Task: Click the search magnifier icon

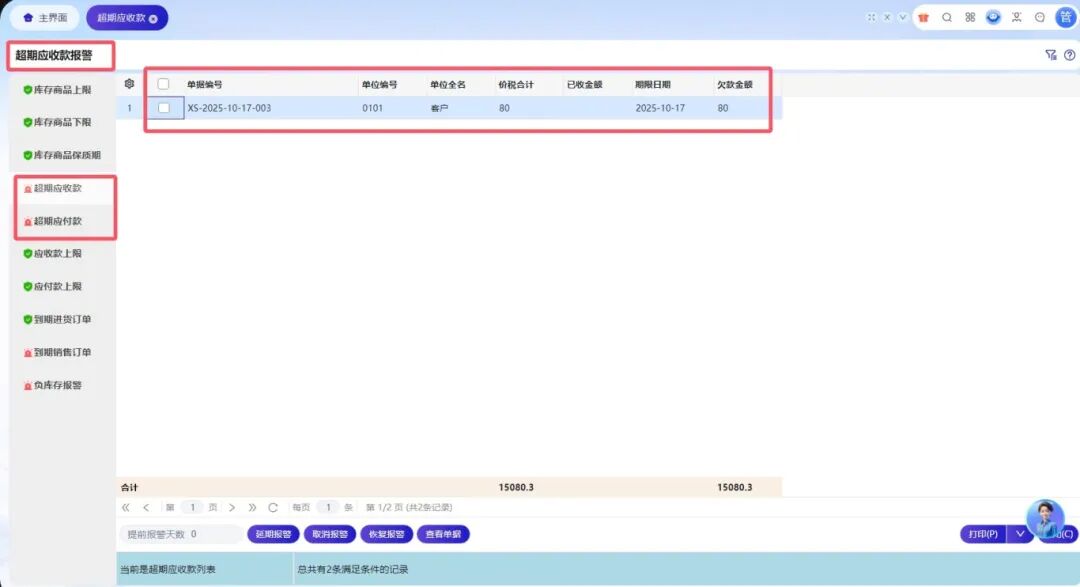Action: [x=947, y=17]
